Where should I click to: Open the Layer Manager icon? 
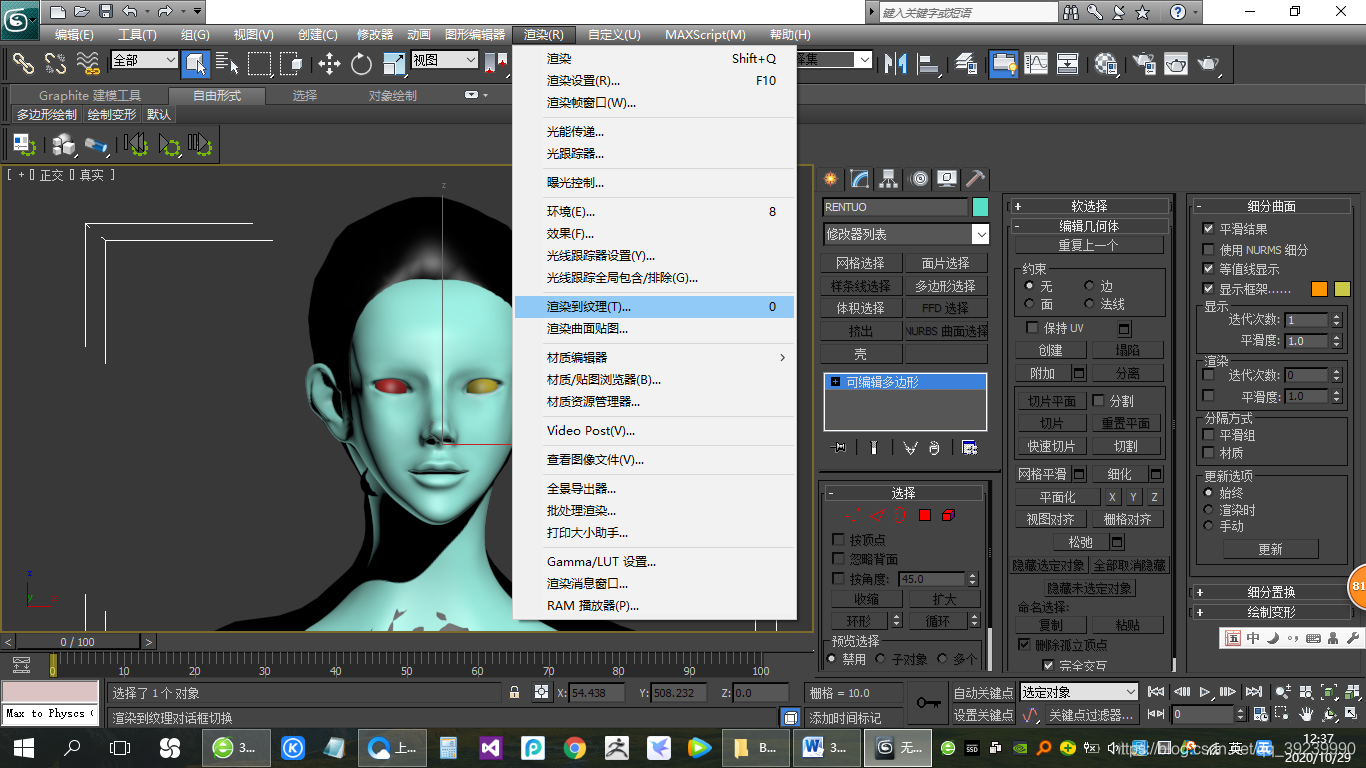click(x=966, y=64)
